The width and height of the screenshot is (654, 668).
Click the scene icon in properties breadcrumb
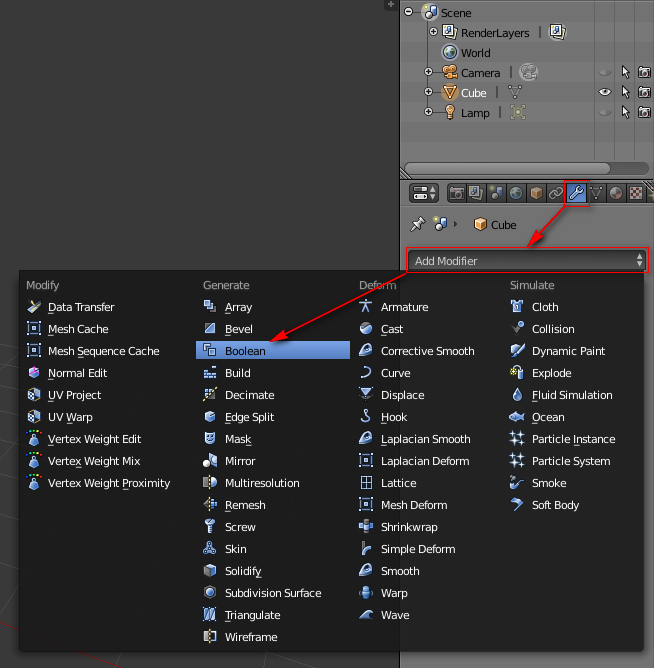(x=440, y=224)
